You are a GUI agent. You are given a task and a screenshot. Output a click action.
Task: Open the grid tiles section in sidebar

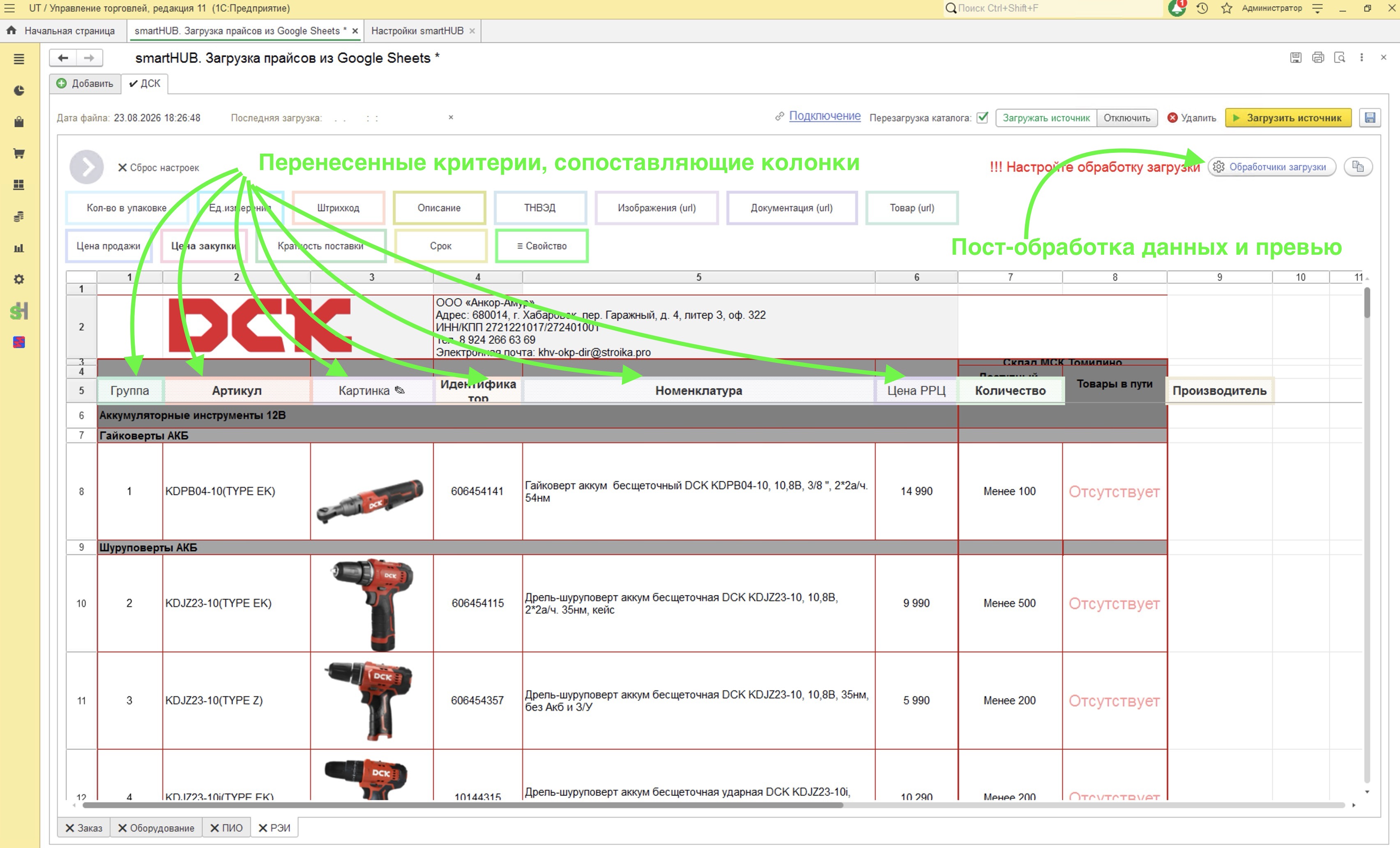19,185
